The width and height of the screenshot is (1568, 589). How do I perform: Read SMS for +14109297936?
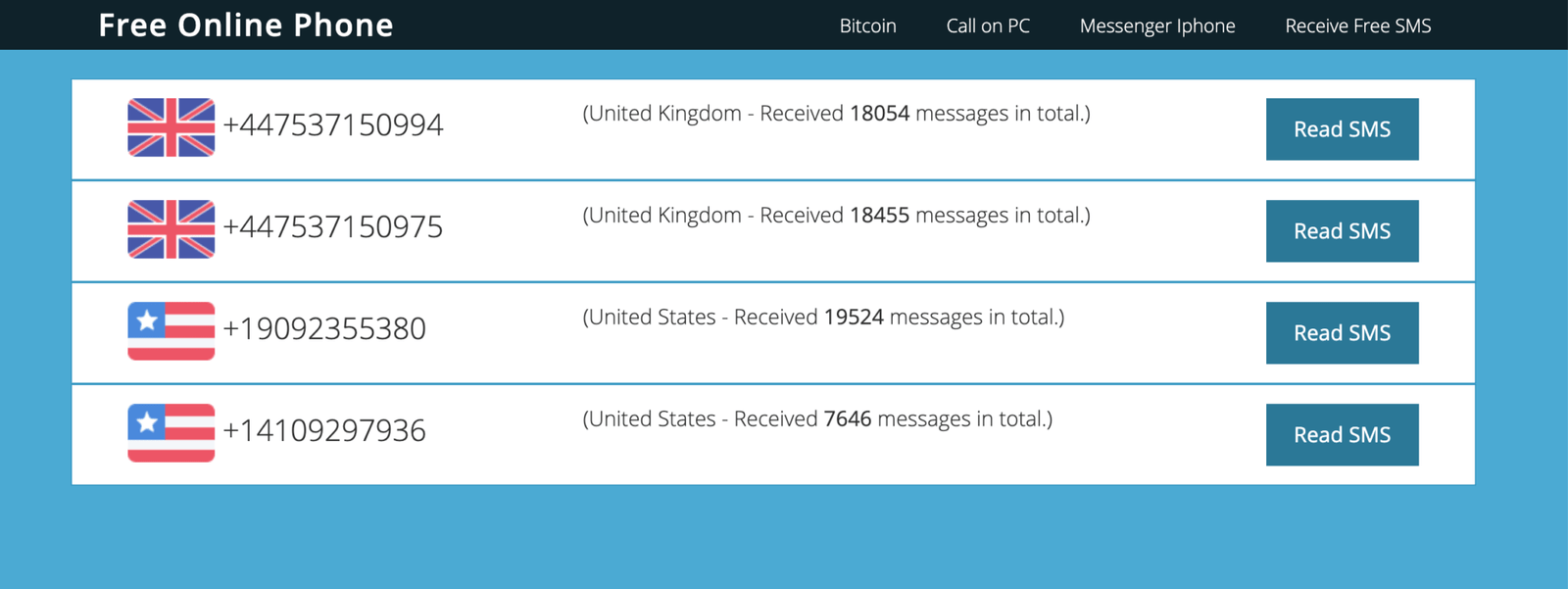[1342, 435]
